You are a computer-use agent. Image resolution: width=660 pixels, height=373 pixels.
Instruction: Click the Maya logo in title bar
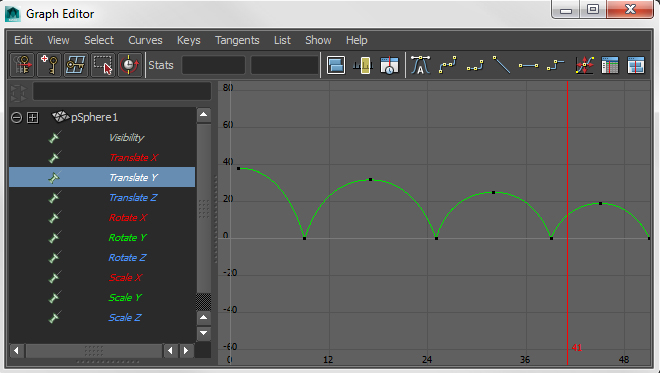13,14
